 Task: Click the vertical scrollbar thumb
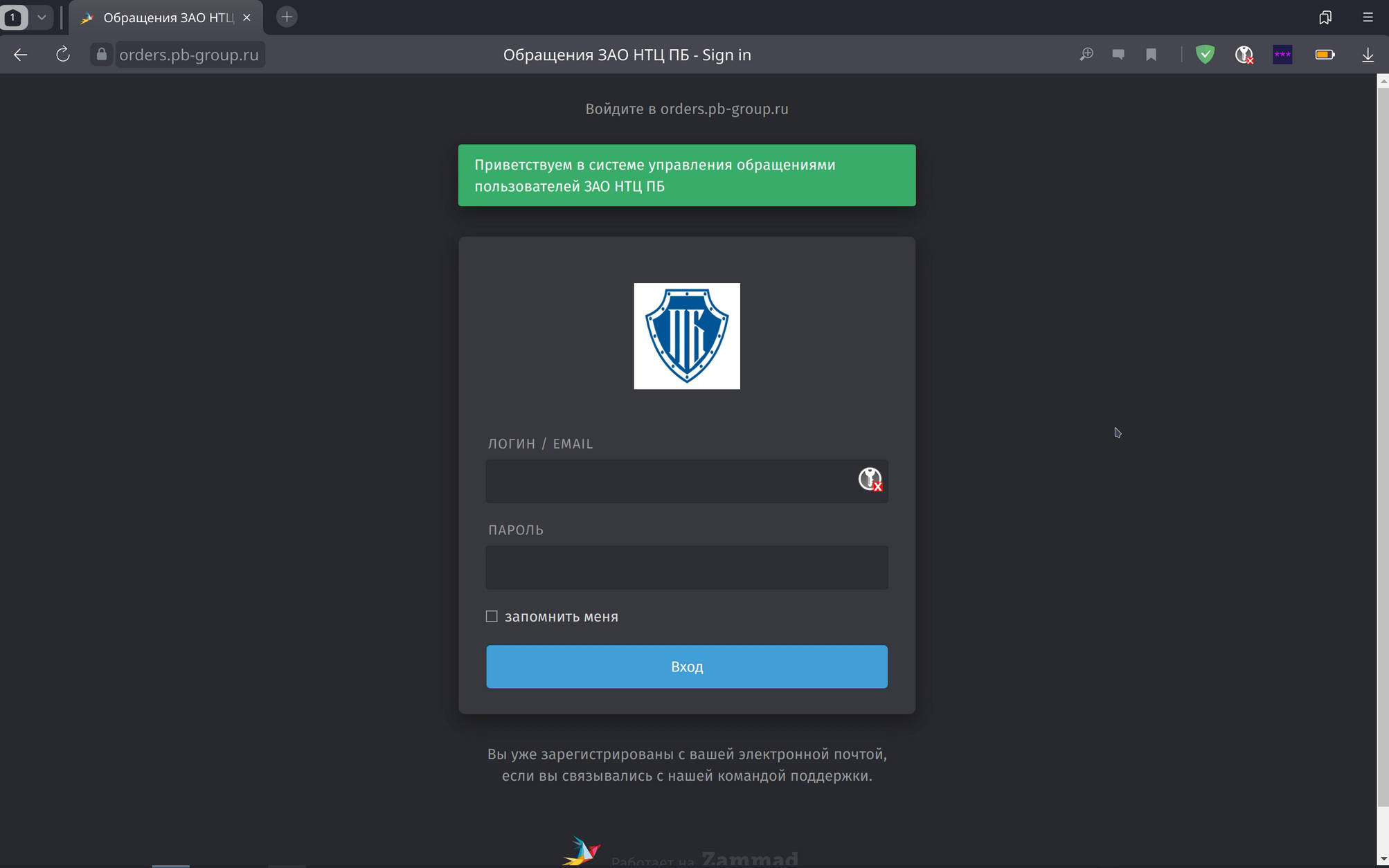click(1382, 446)
